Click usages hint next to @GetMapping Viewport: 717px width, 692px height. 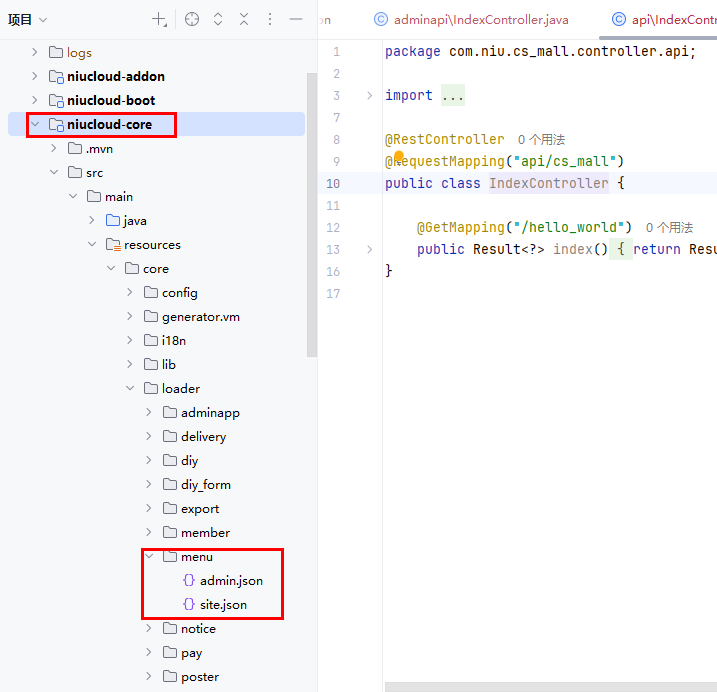pos(669,228)
